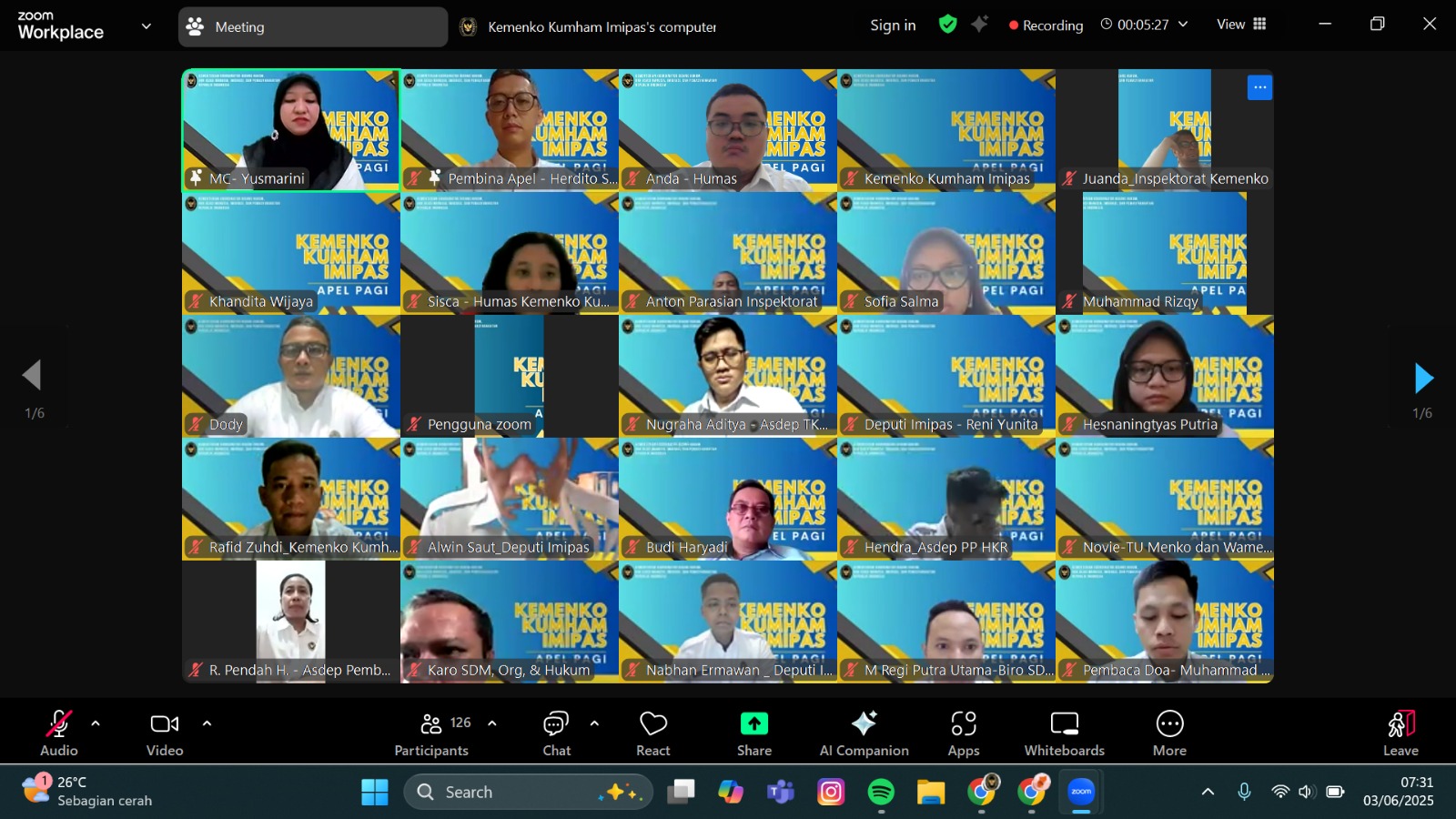1456x819 pixels.
Task: Go to next page of participants
Action: [1423, 379]
